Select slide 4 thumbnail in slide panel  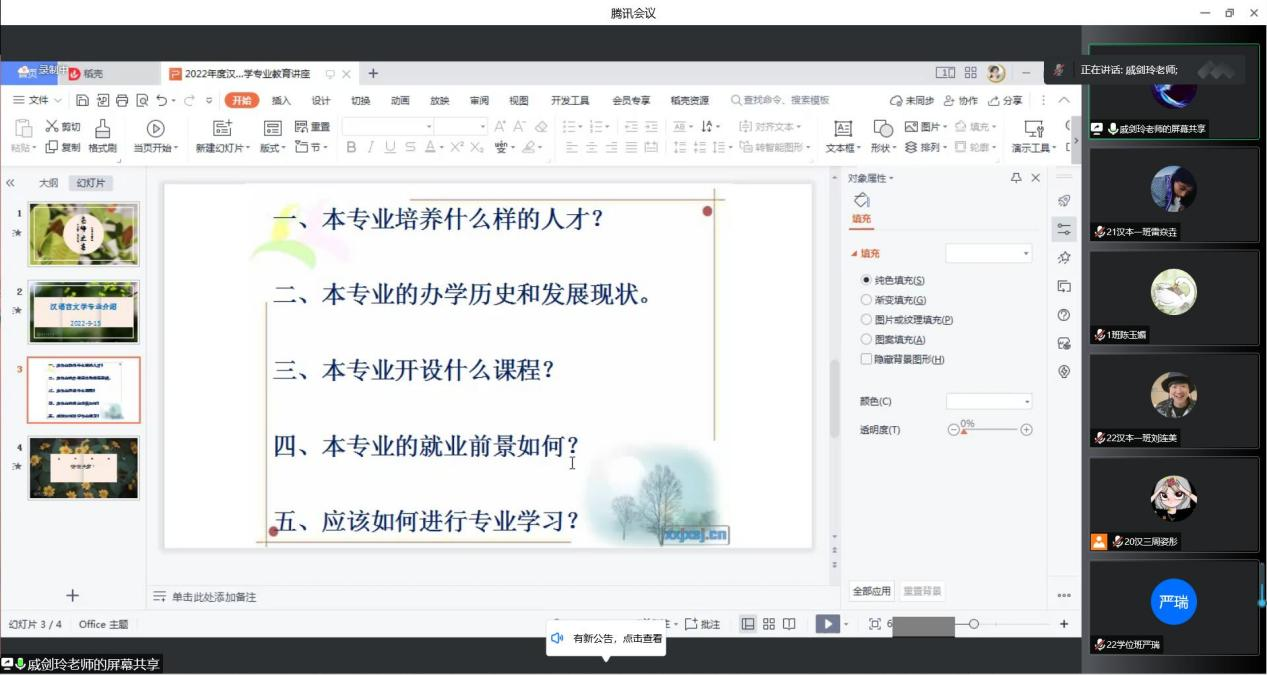tap(84, 468)
